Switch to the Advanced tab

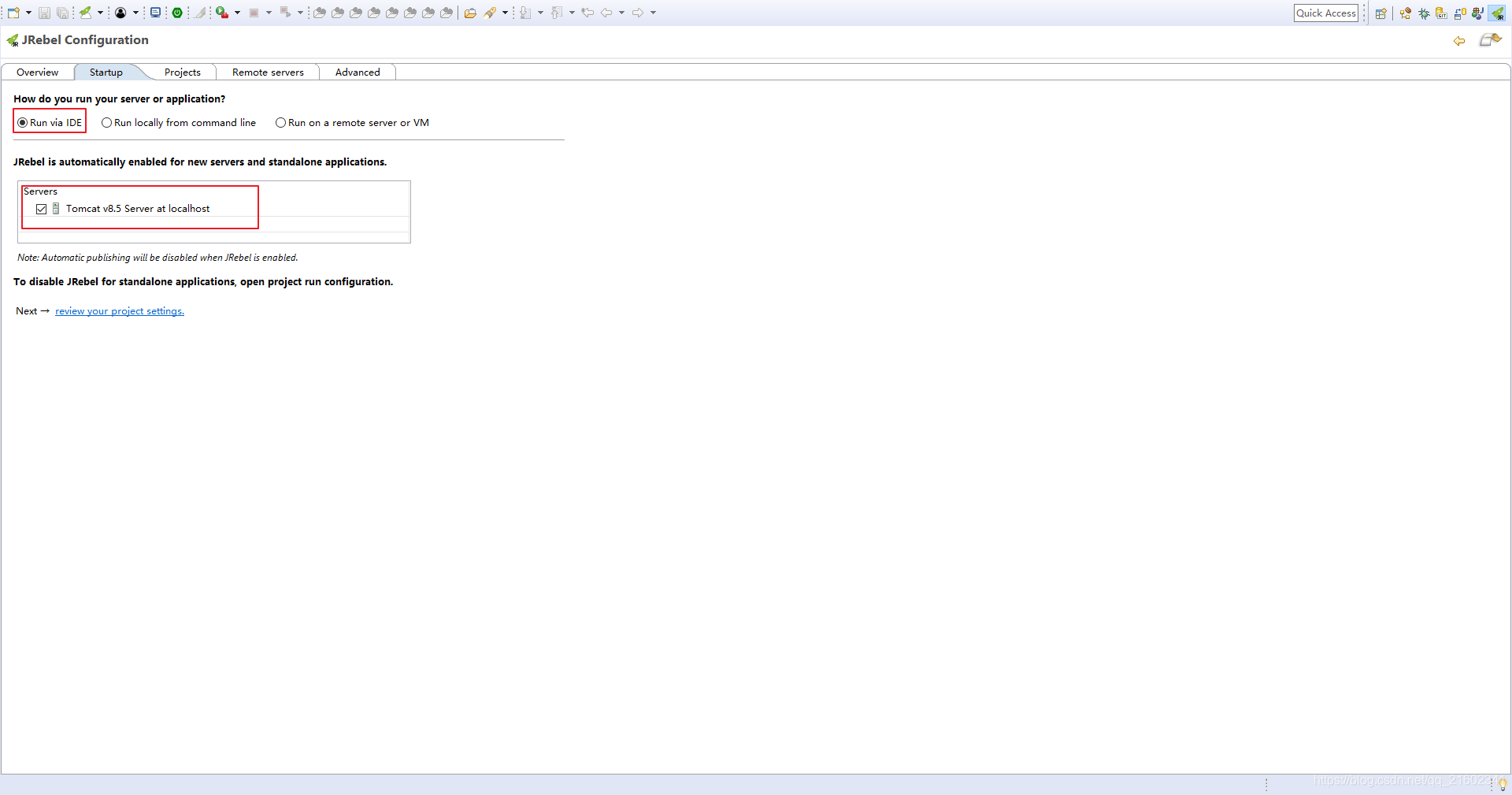[x=358, y=72]
